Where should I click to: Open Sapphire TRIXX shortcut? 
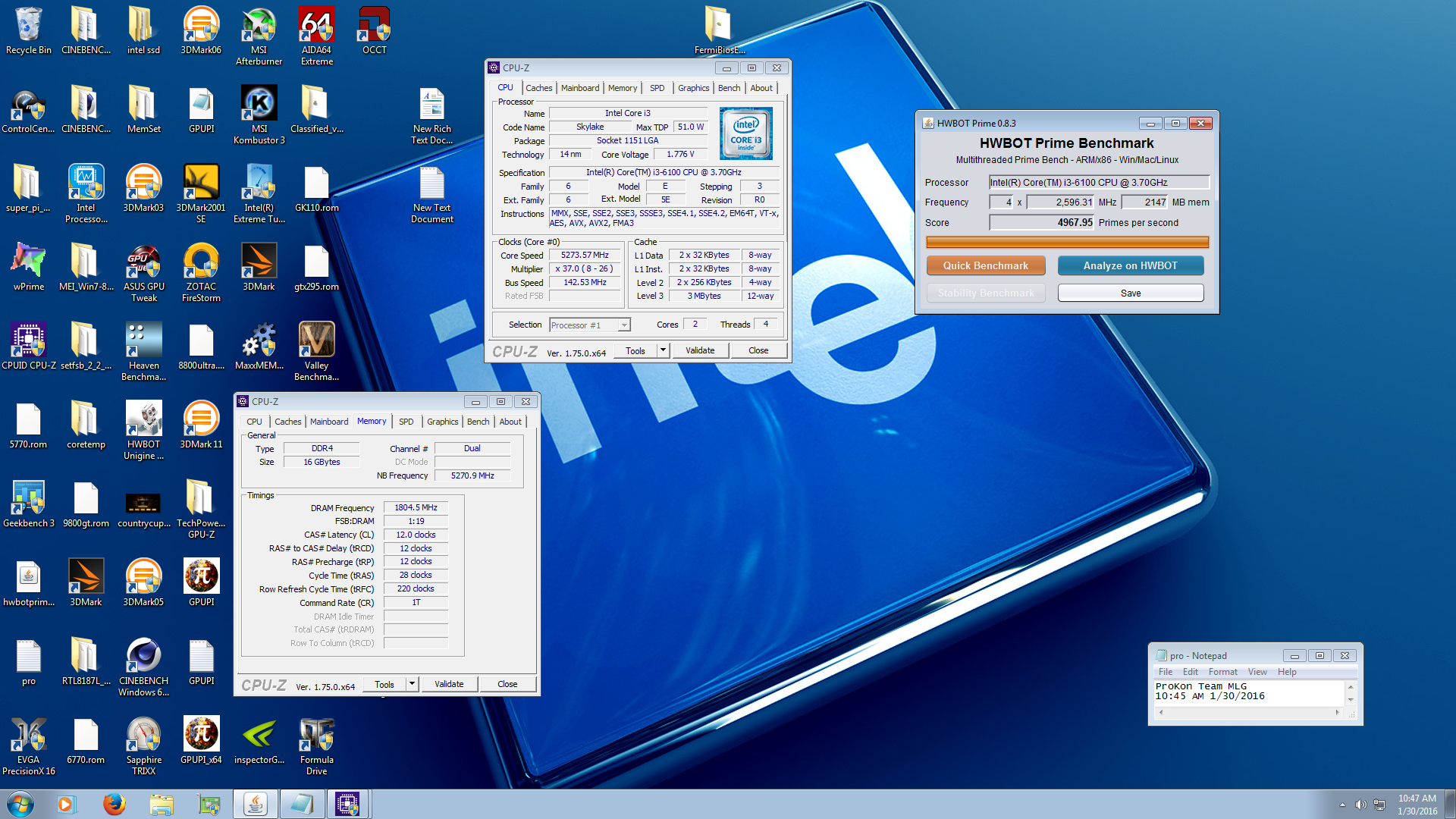(x=143, y=746)
